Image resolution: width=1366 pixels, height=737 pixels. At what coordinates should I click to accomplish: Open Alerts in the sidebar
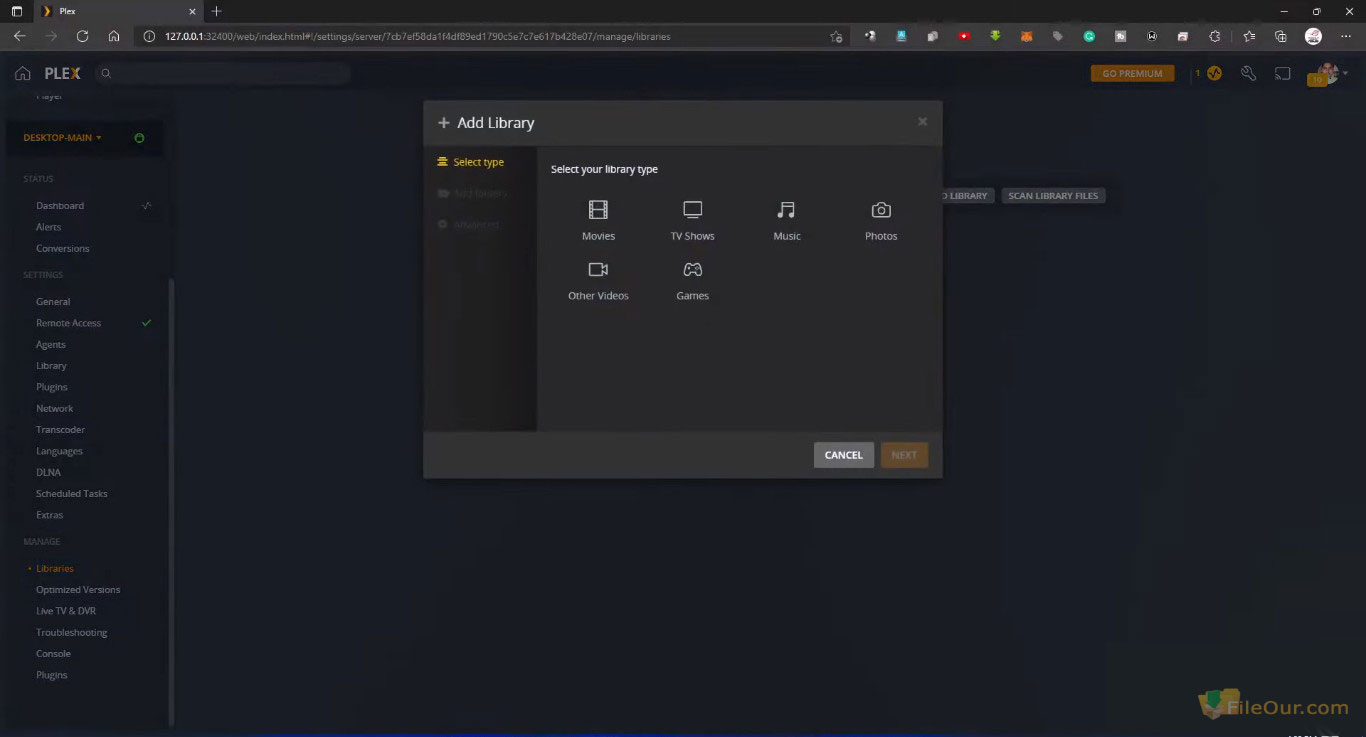click(x=48, y=227)
